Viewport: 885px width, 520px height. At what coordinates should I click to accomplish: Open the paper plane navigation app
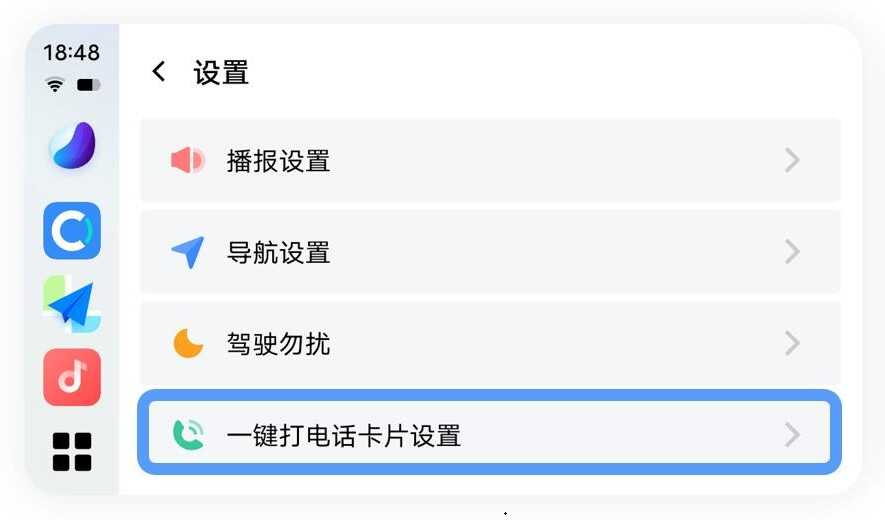72,305
